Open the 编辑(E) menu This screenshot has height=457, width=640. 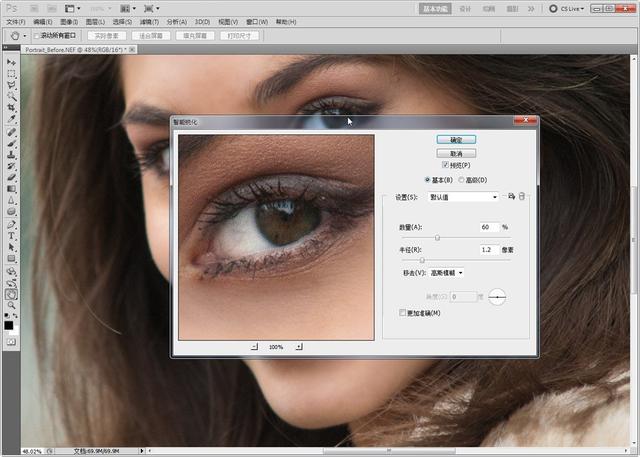[x=43, y=22]
